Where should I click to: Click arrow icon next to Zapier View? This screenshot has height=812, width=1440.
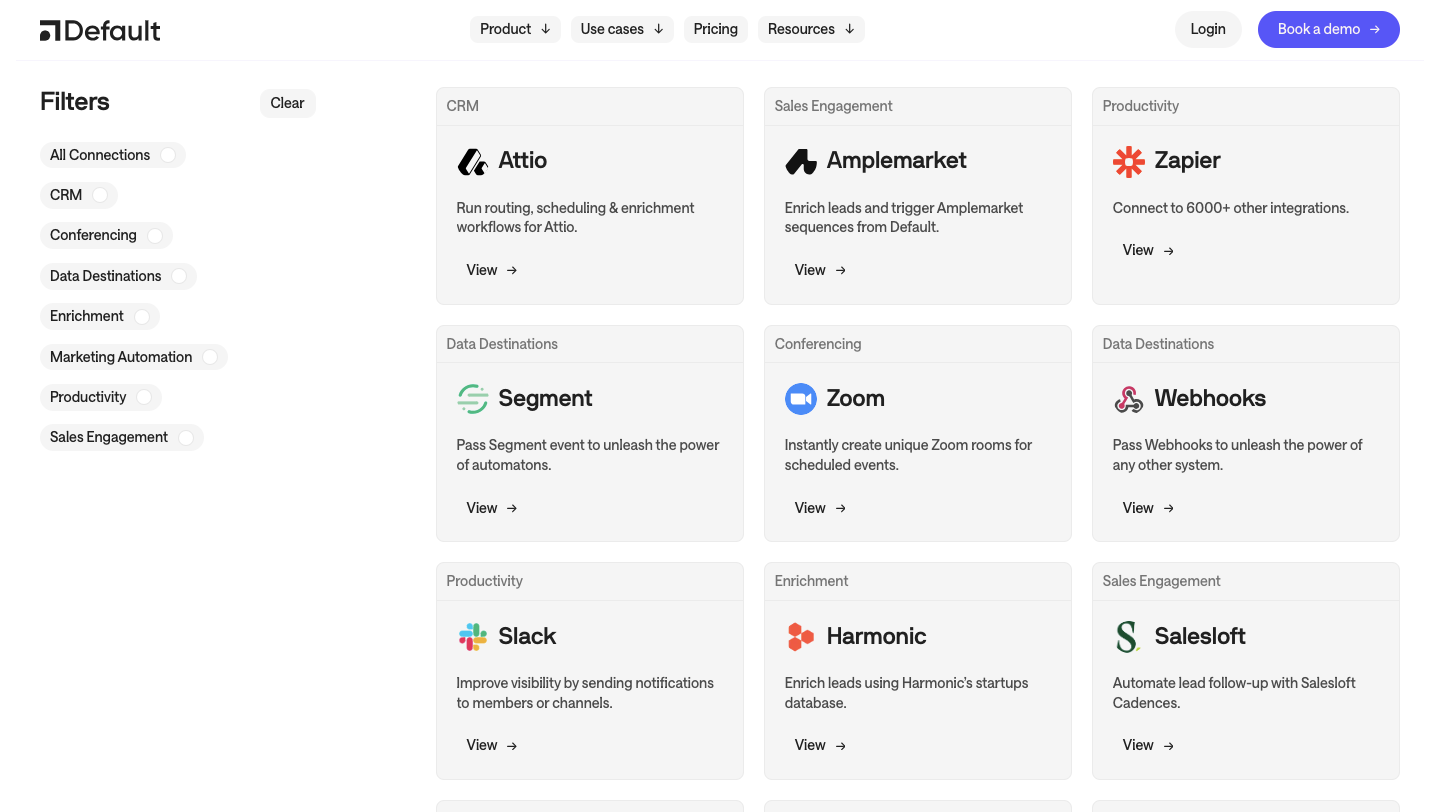click(1168, 251)
